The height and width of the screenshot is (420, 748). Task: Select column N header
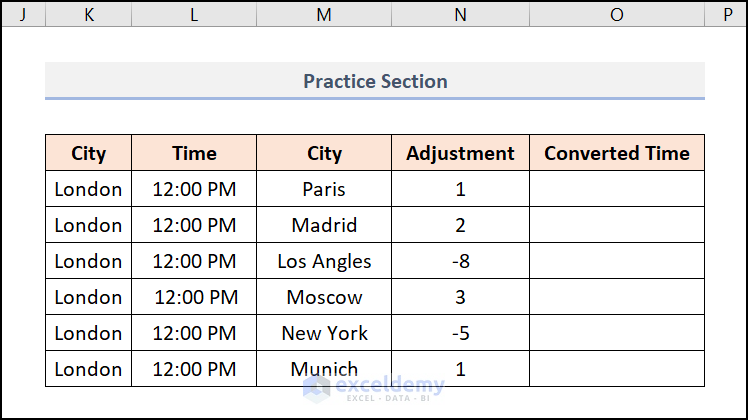click(460, 14)
